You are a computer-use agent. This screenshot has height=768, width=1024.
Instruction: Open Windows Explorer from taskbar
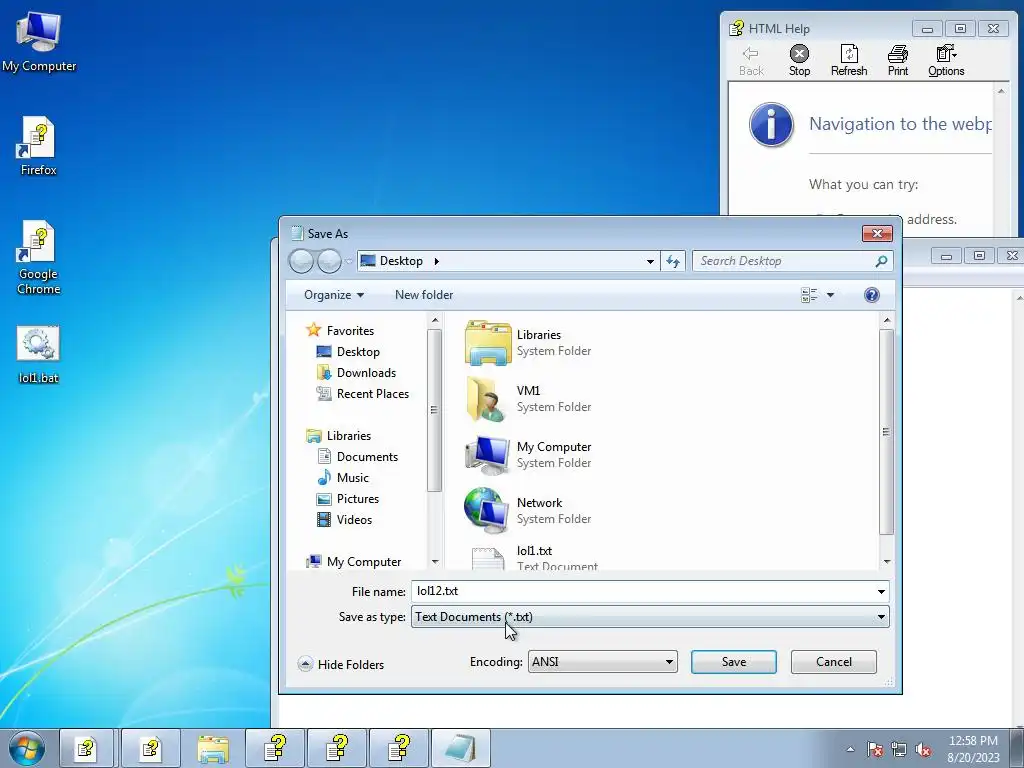point(213,748)
